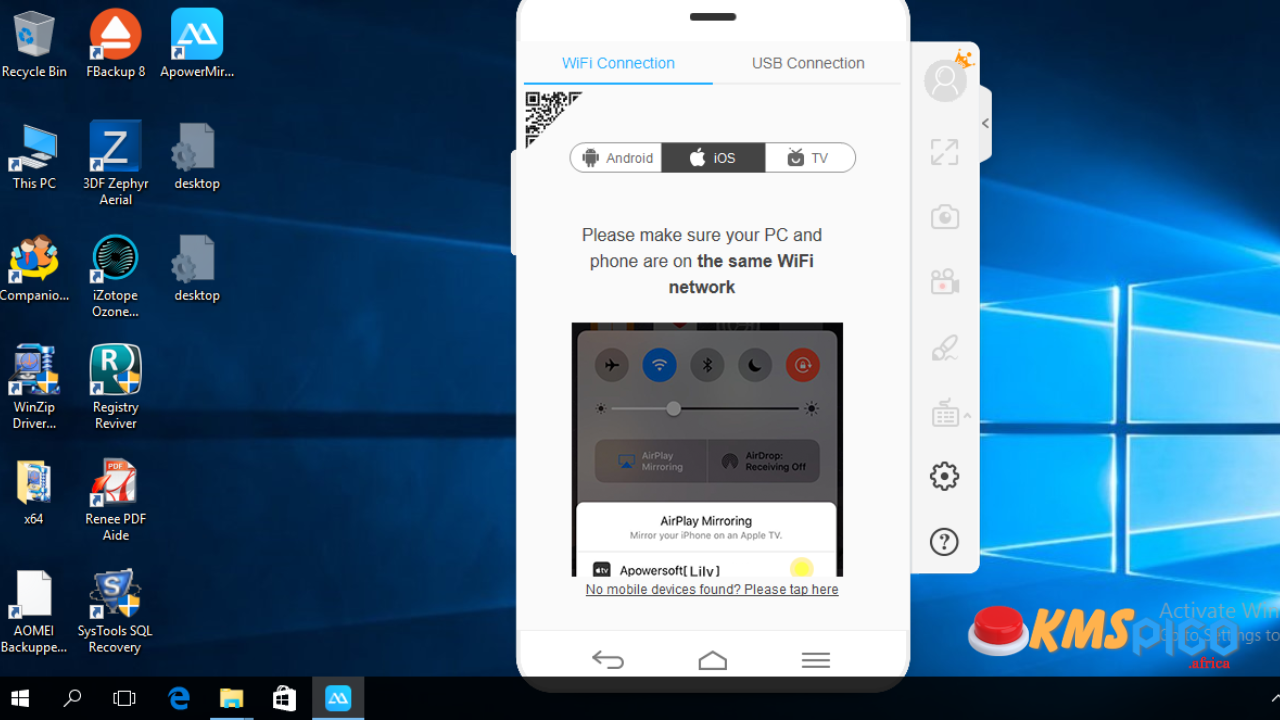The image size is (1280, 720).
Task: Click the phone menu navigation button
Action: 816,660
